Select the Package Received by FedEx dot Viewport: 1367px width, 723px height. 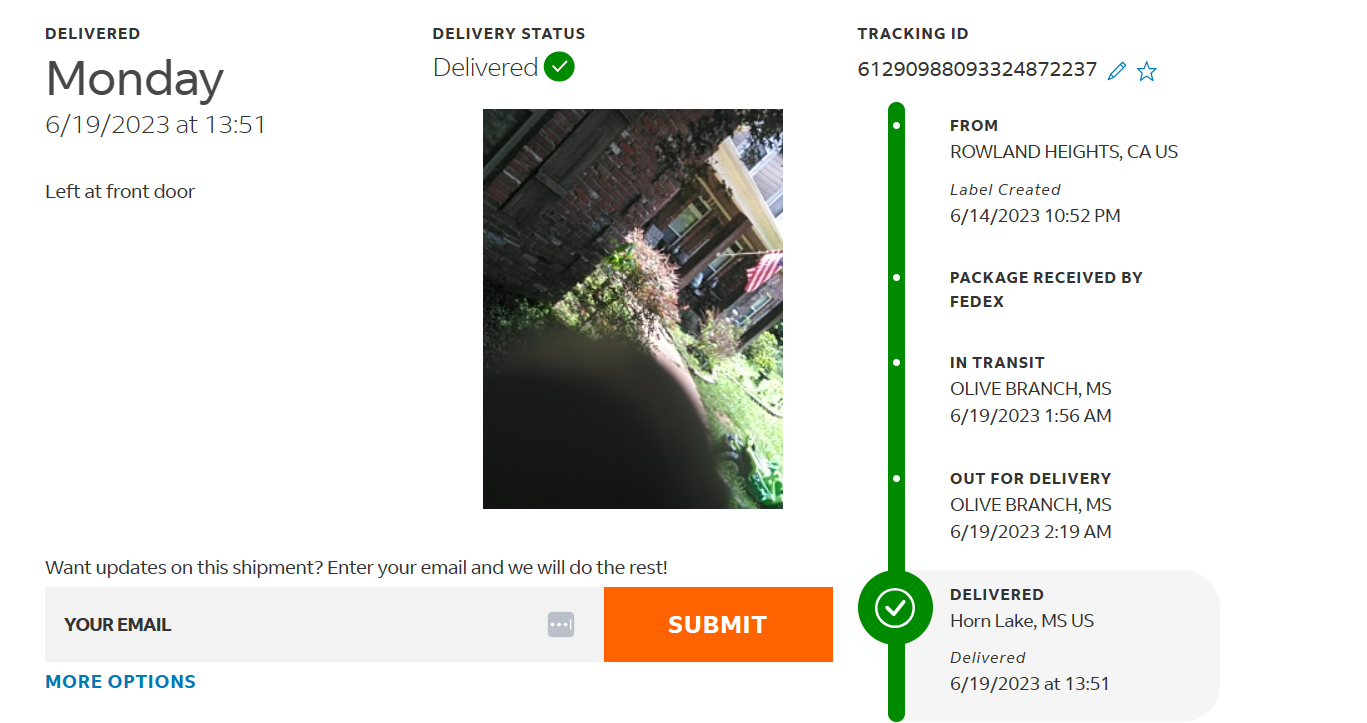pos(896,277)
